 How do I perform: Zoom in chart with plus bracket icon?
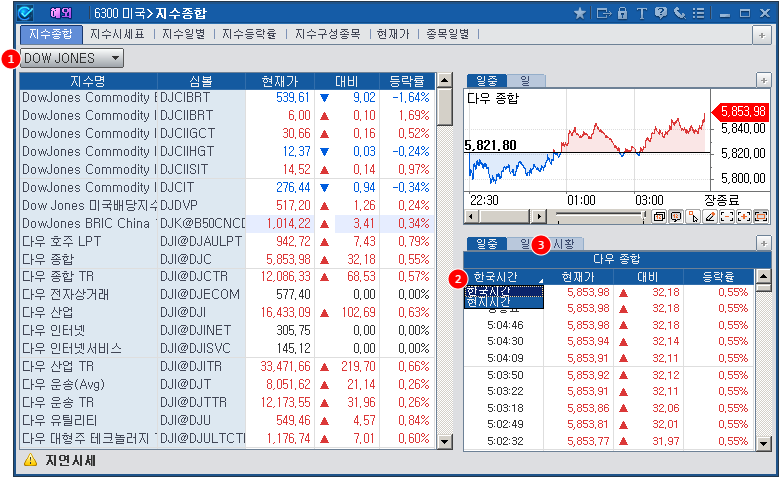point(744,217)
